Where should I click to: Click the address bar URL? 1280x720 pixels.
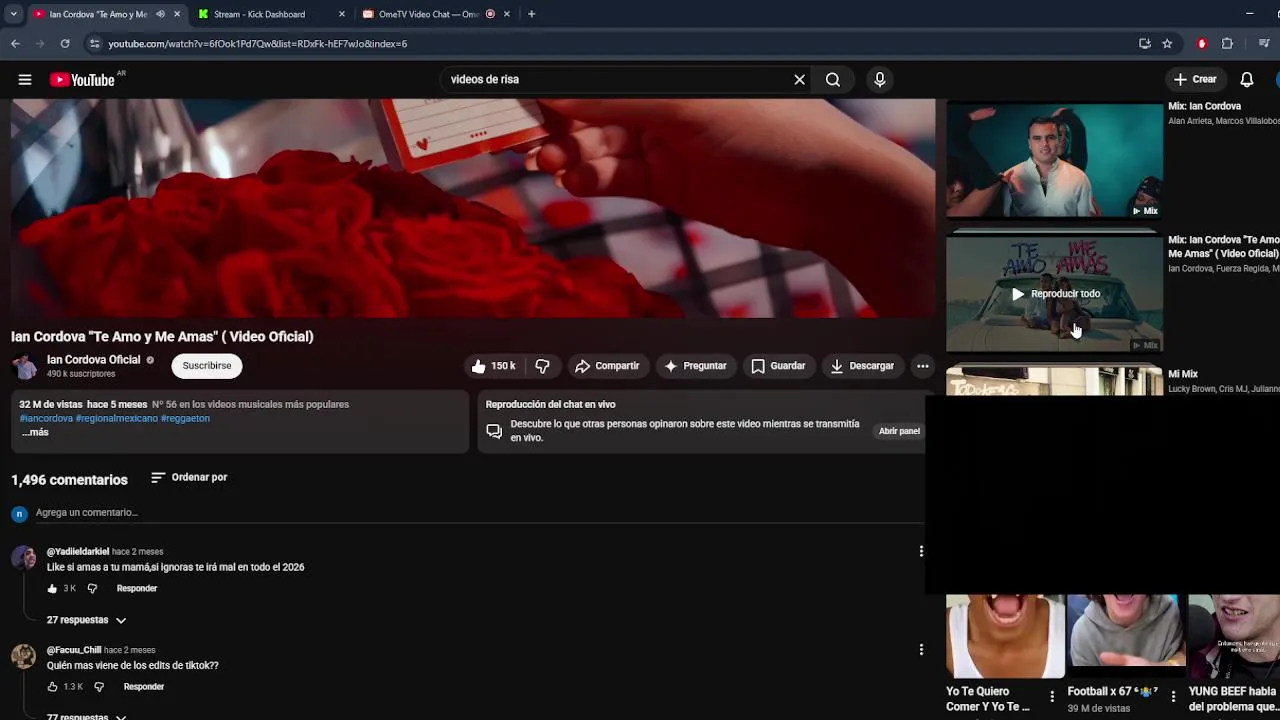[x=257, y=44]
